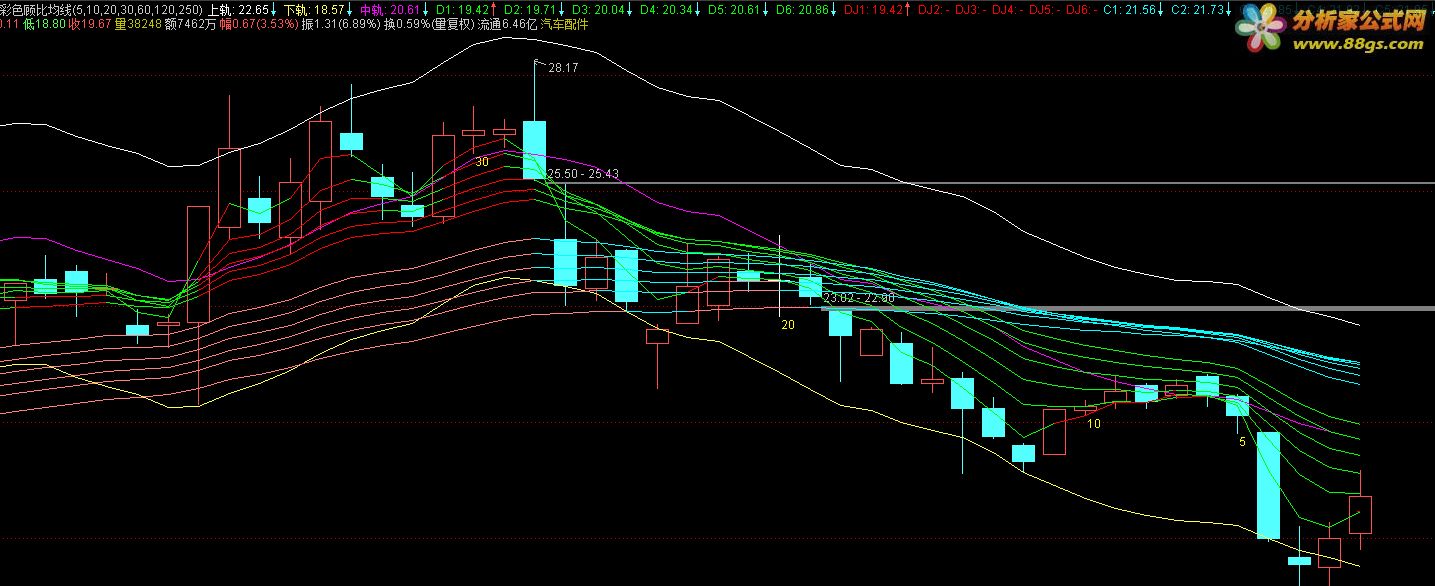The image size is (1435, 586).
Task: Click the indicator name 彩色顾比均线 parameters
Action: 101,9
